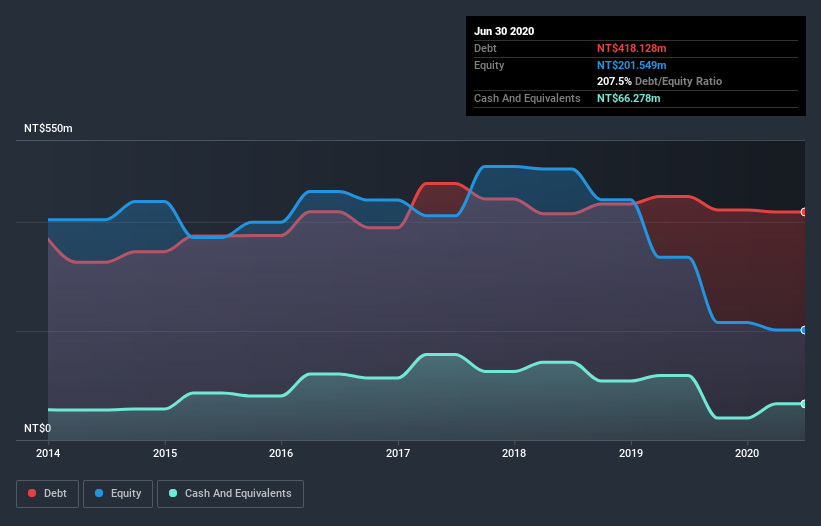Click the 2019 x-axis label
821x526 pixels.
(631, 453)
